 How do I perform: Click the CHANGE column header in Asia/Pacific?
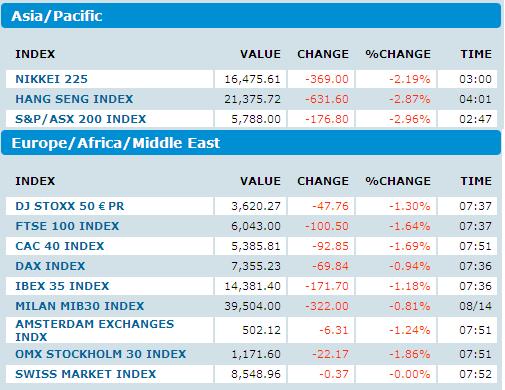[323, 54]
